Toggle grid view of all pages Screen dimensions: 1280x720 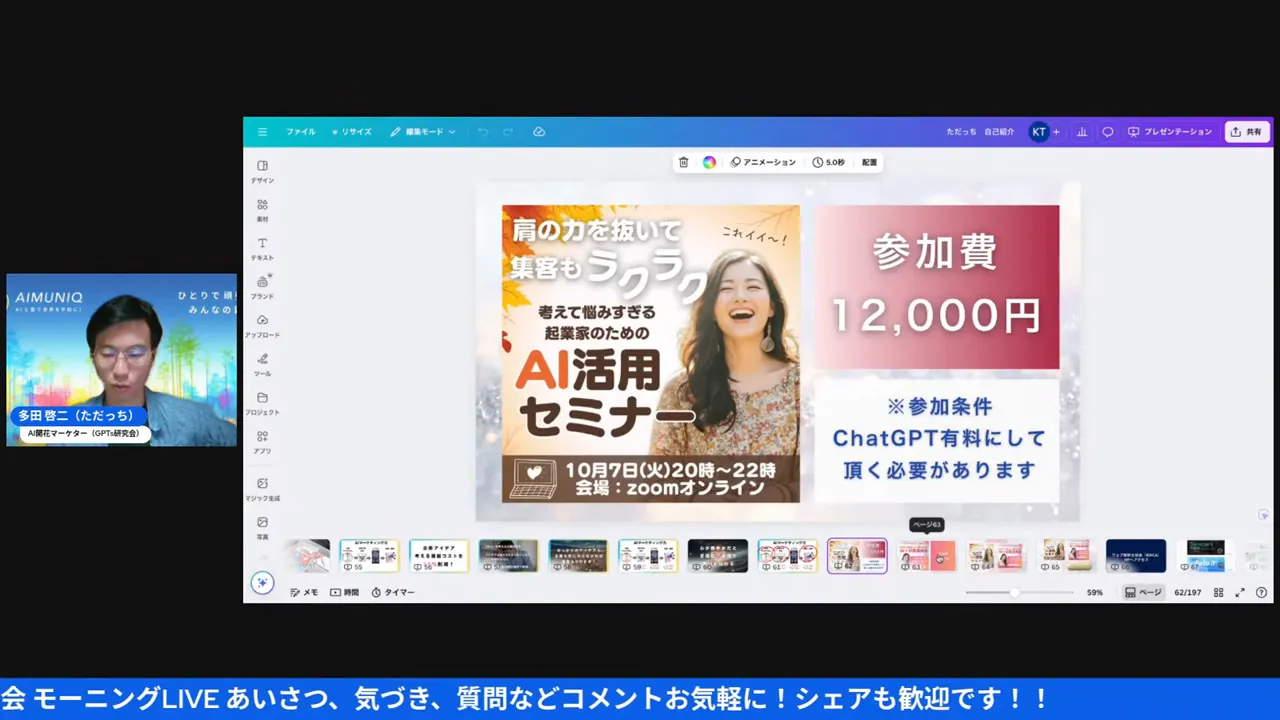tap(1218, 592)
